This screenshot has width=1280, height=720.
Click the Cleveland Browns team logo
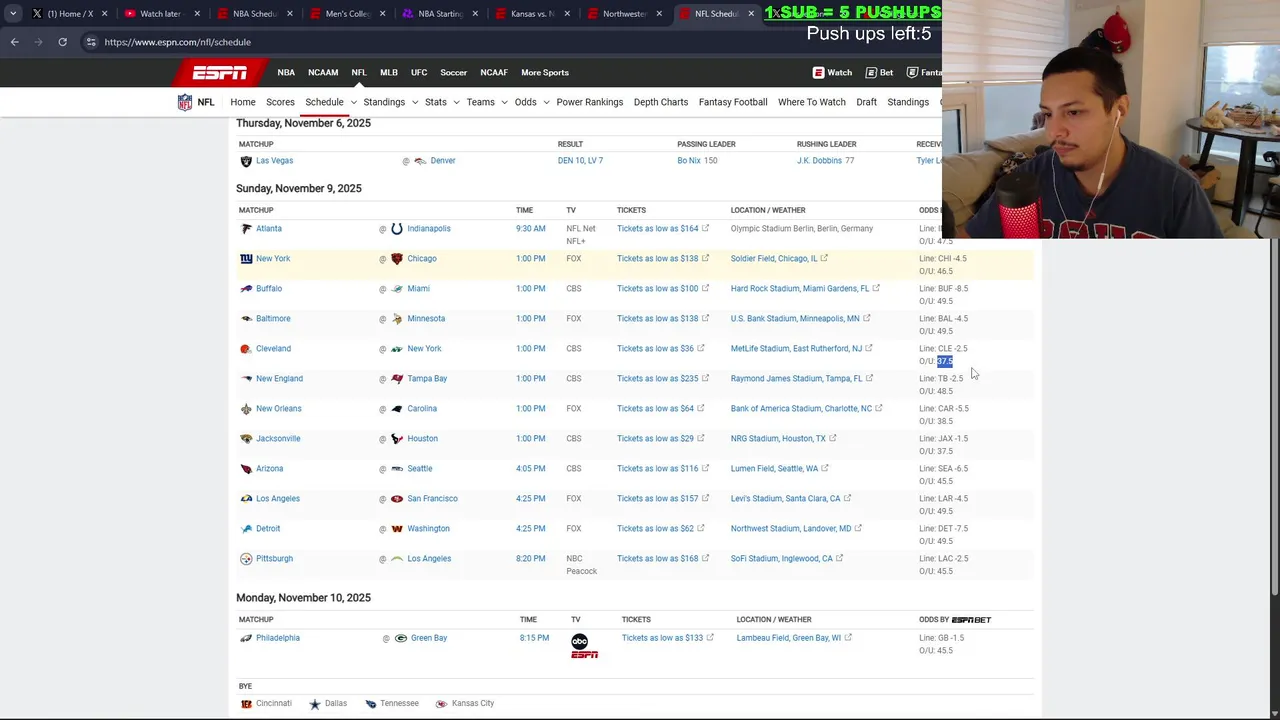pos(246,349)
